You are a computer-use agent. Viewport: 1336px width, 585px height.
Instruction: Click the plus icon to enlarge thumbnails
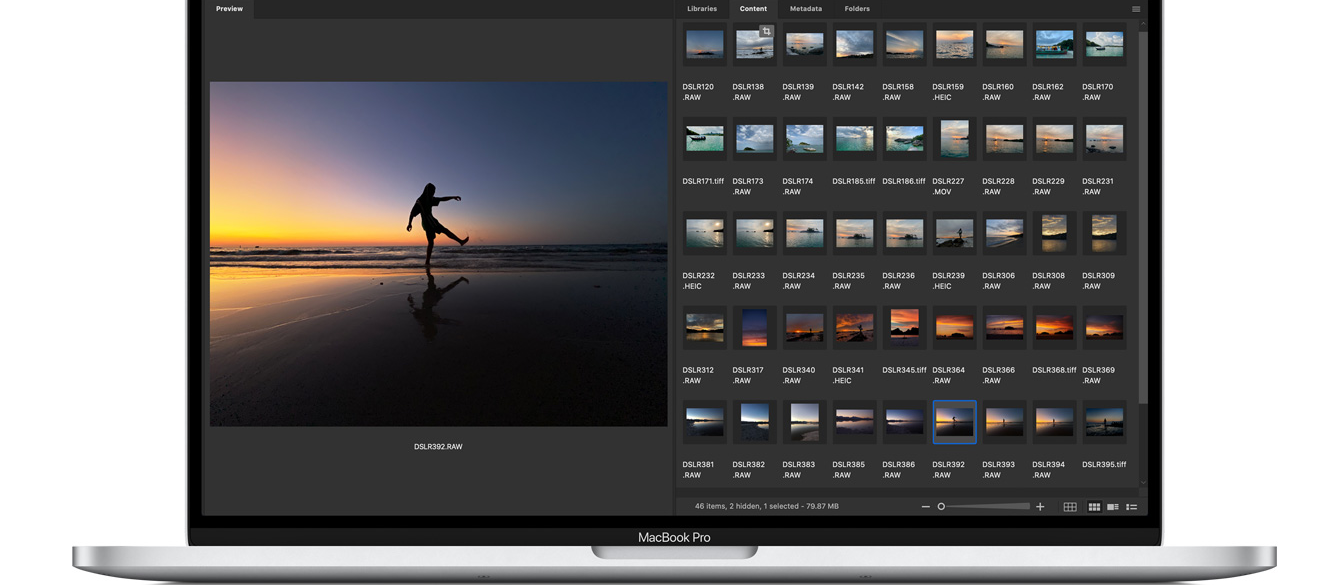click(1040, 507)
